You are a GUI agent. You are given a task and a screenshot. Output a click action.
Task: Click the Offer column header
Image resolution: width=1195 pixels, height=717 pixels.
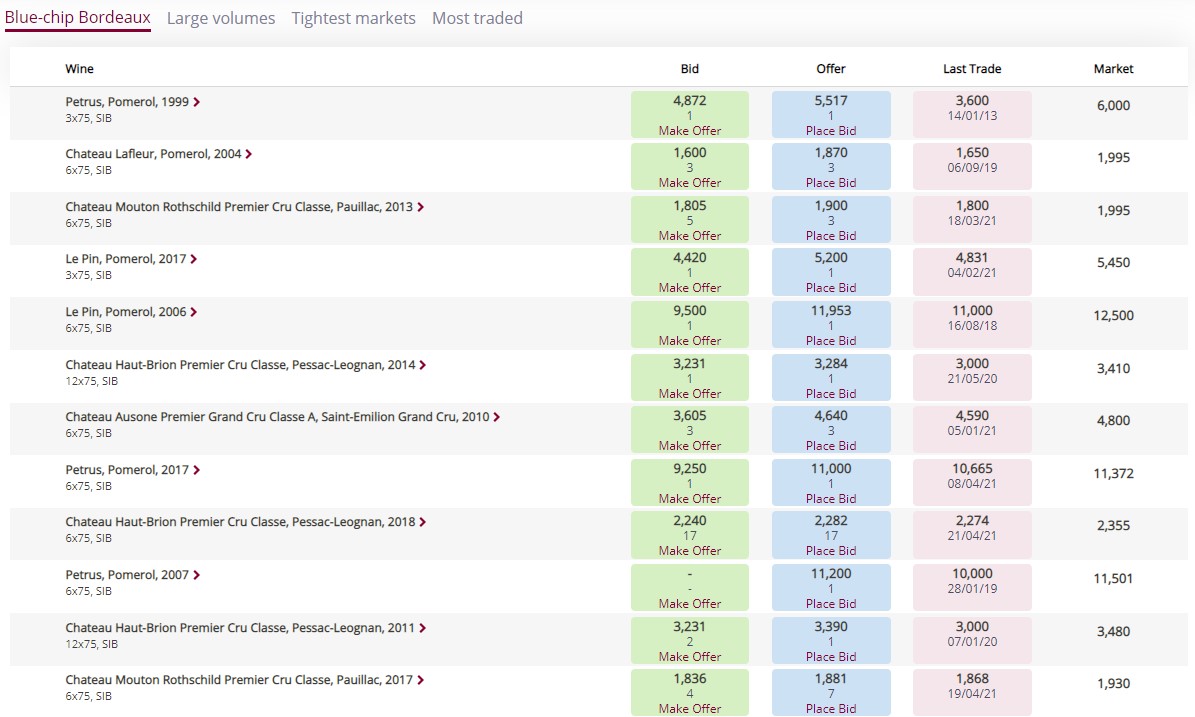point(831,69)
